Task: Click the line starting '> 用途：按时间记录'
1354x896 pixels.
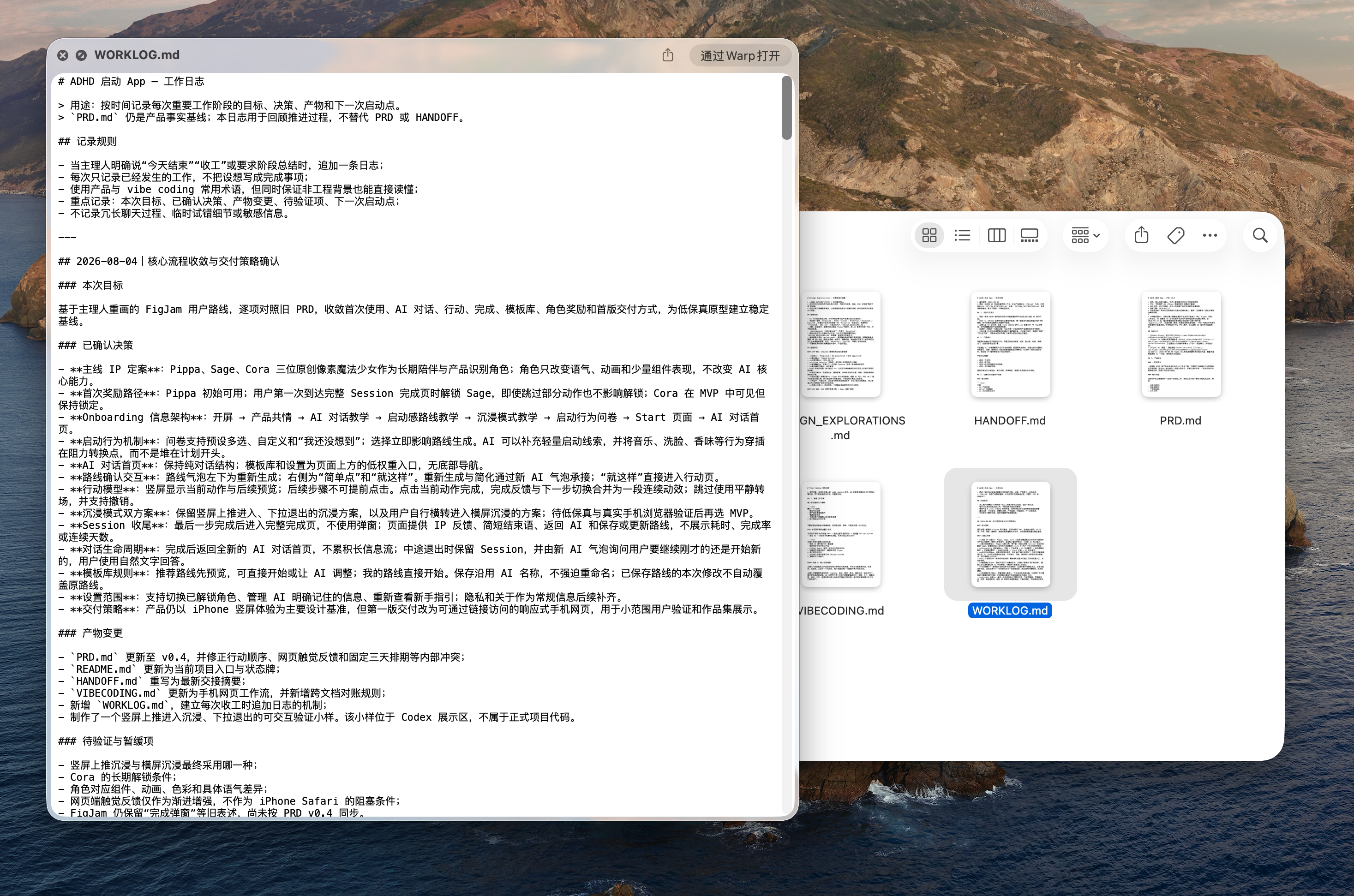Action: pos(232,105)
